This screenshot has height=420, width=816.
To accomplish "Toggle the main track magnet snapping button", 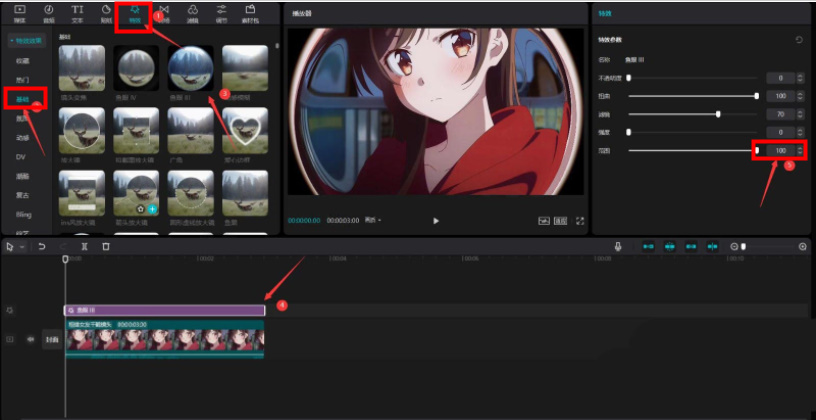I will click(x=649, y=246).
